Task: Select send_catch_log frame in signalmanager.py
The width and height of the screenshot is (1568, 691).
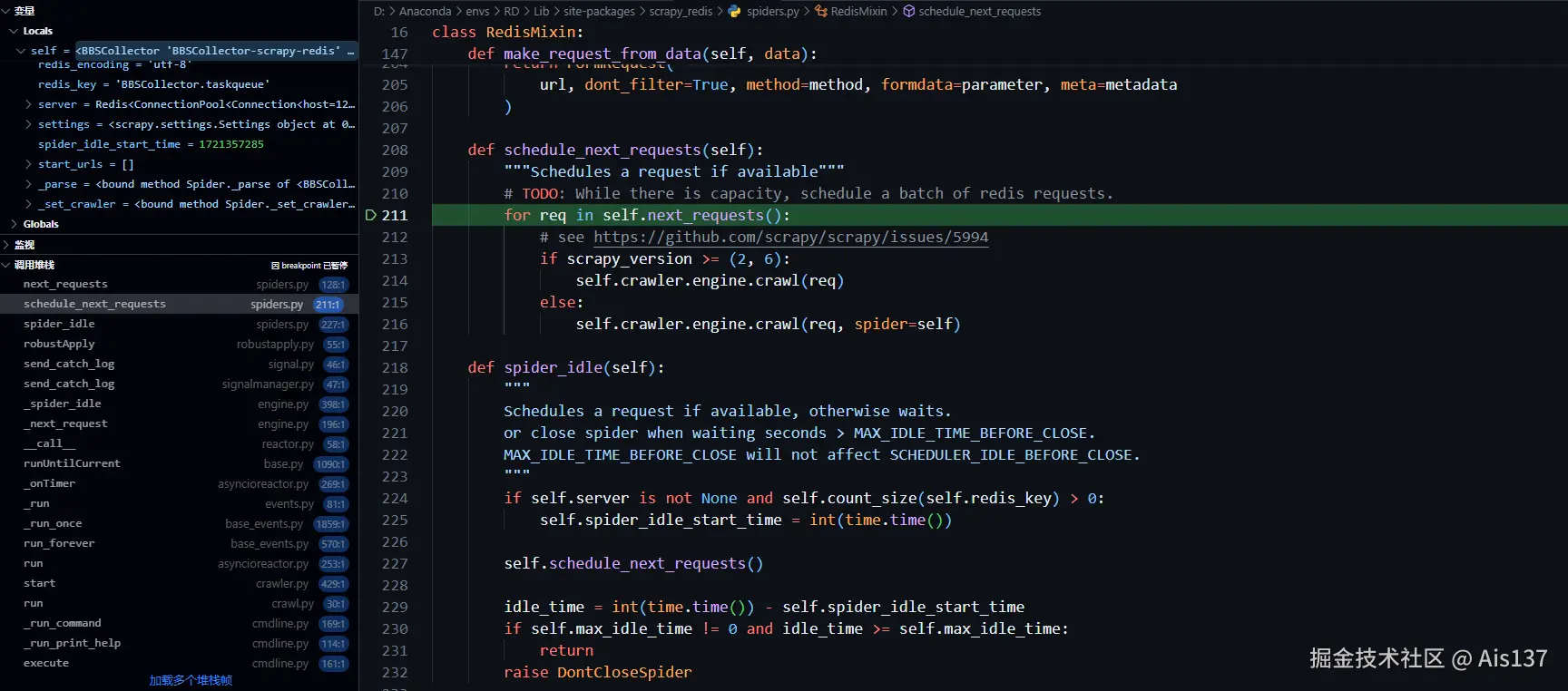Action: (x=179, y=384)
